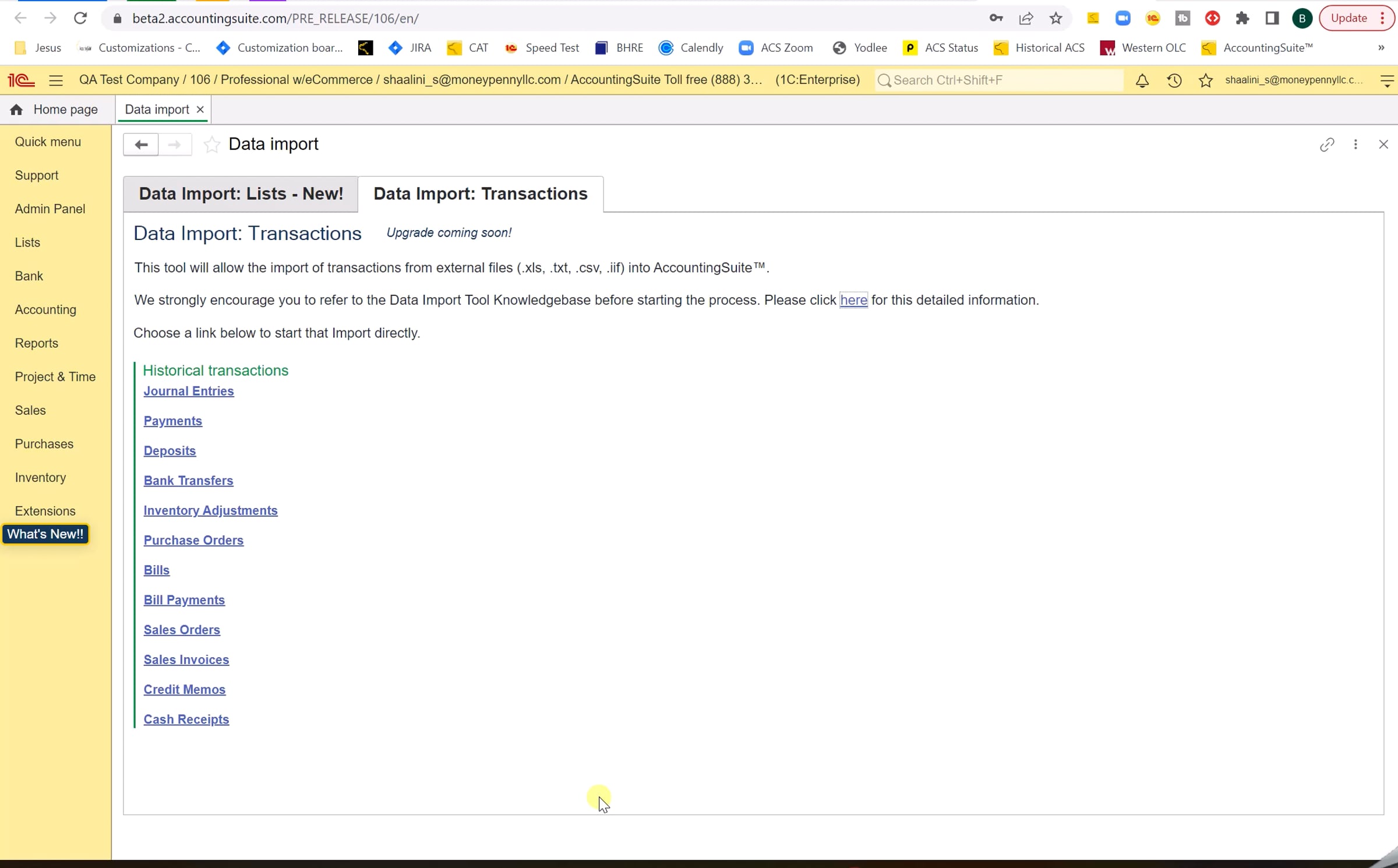Open favorites star in top bar
Viewport: 1398px width, 868px height.
coord(1205,80)
